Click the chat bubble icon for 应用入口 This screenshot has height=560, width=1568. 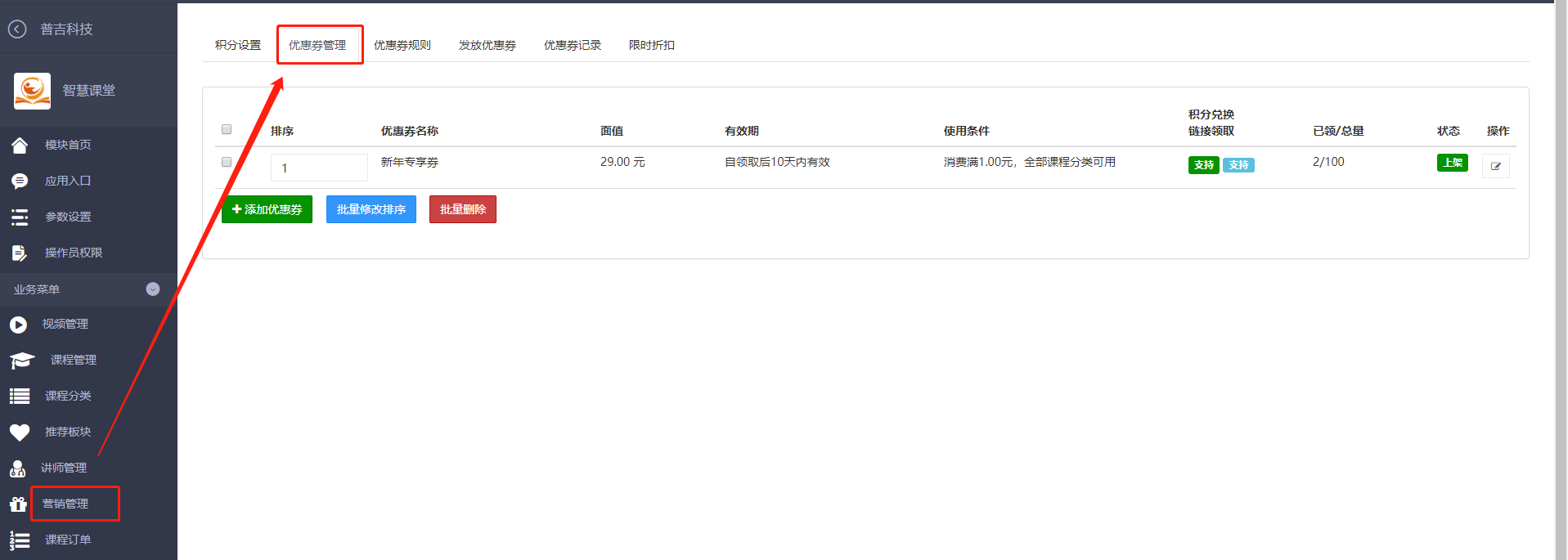click(x=20, y=181)
